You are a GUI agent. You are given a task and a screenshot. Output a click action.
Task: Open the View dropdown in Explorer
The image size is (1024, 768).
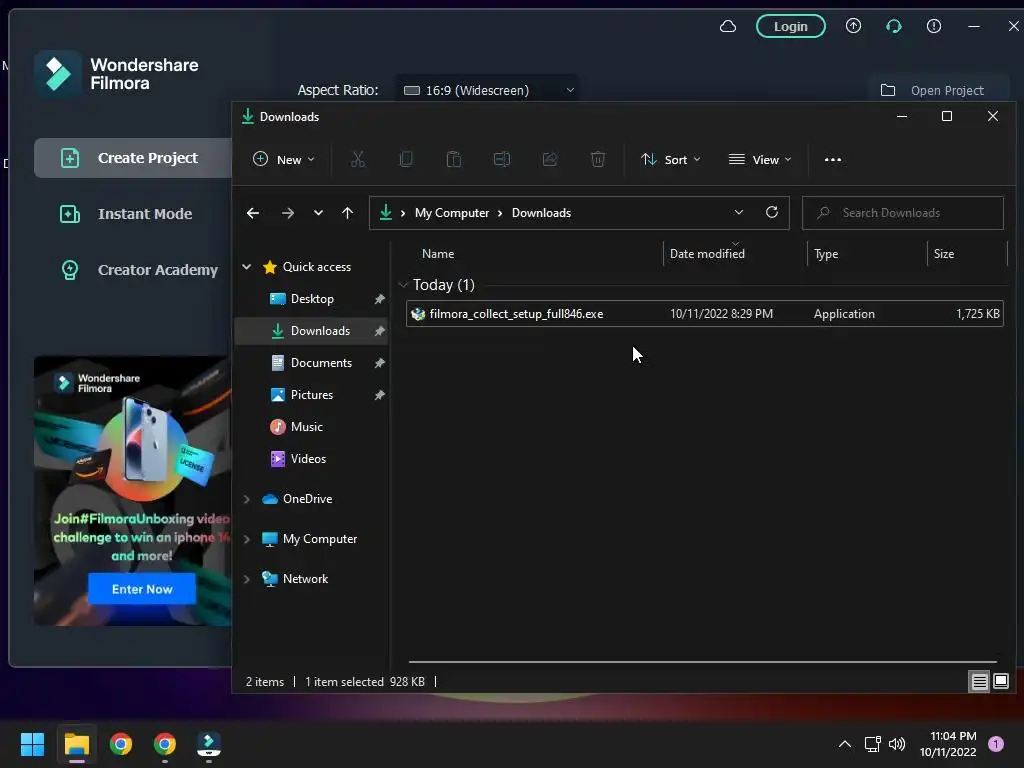tap(760, 159)
